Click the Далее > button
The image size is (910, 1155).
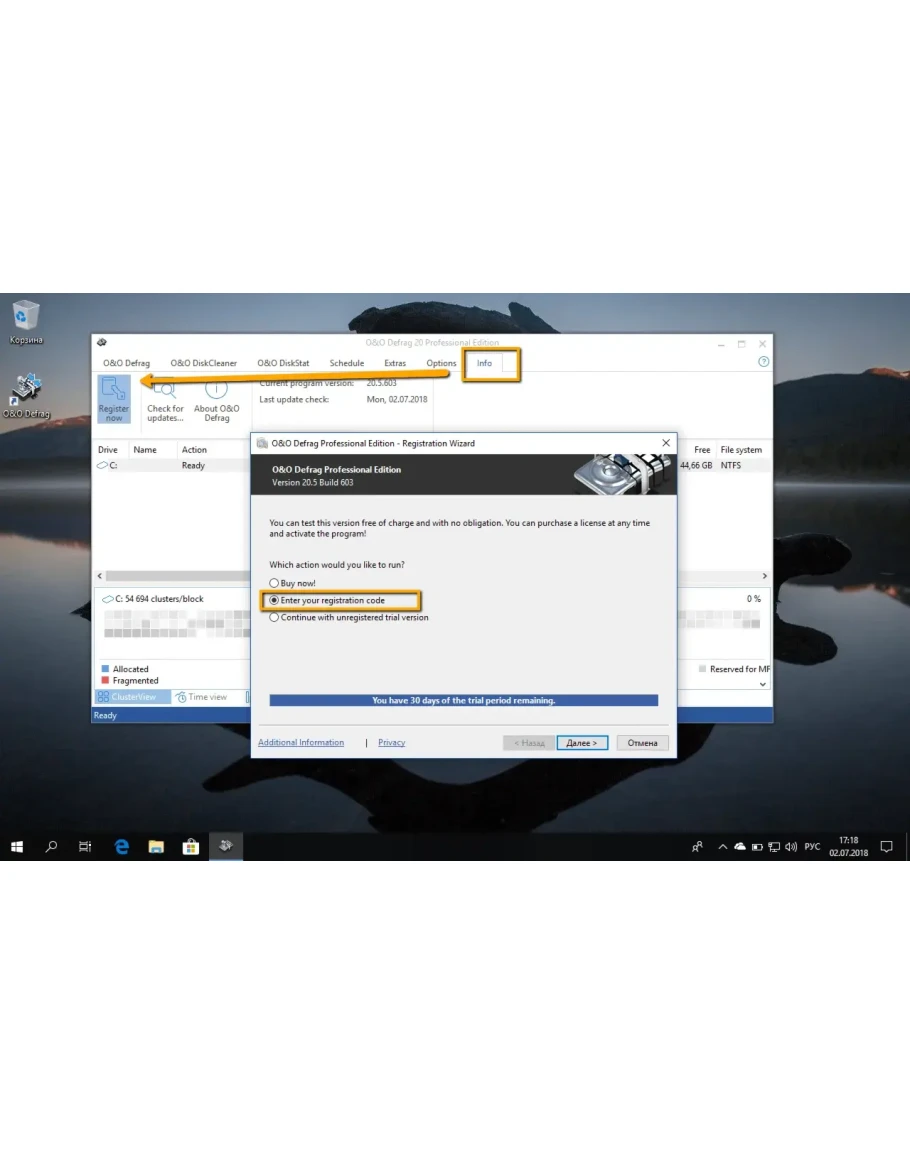[x=582, y=743]
